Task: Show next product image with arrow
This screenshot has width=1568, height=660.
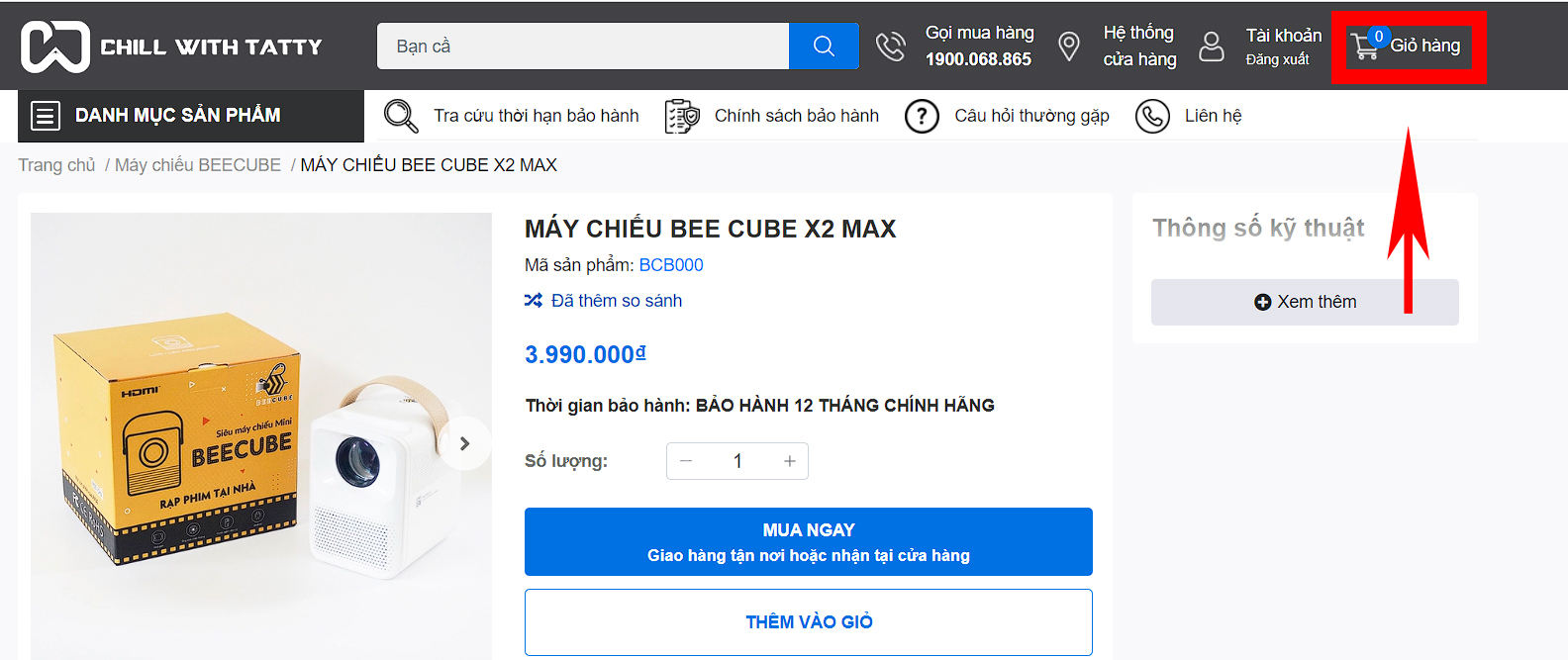Action: 464,443
